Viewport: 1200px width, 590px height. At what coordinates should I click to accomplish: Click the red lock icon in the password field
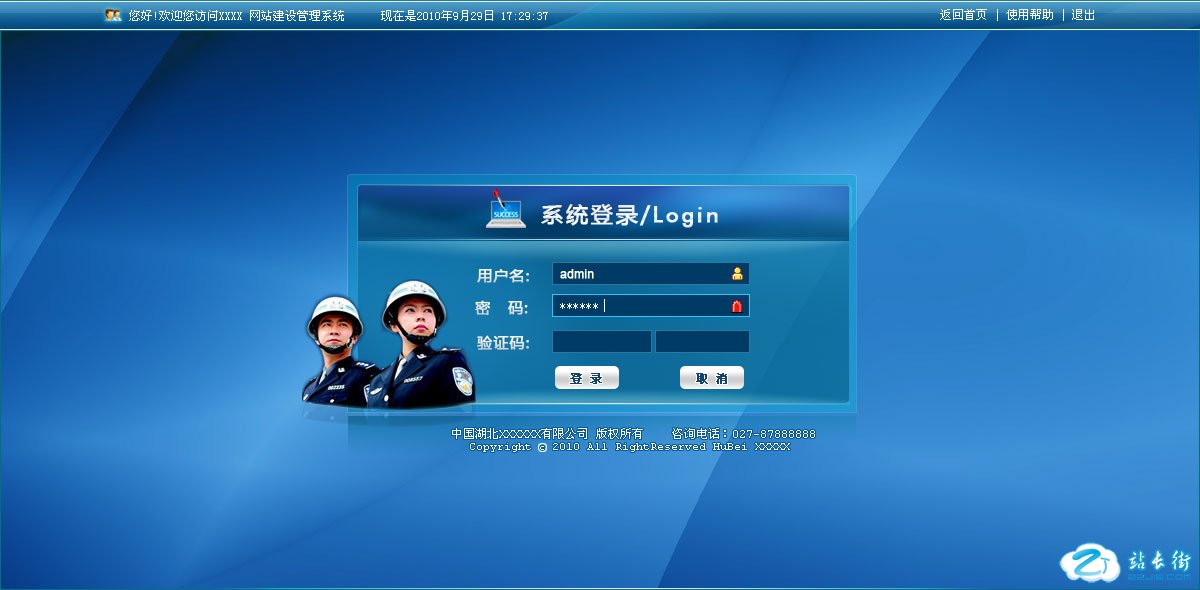tap(738, 307)
